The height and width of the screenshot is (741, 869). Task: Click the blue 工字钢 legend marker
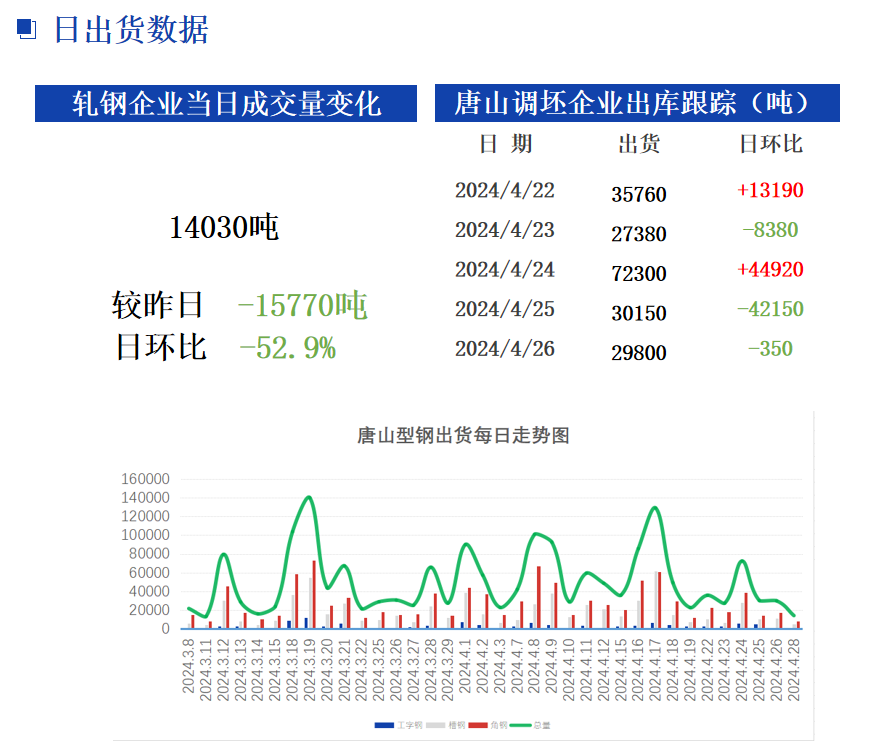383,724
